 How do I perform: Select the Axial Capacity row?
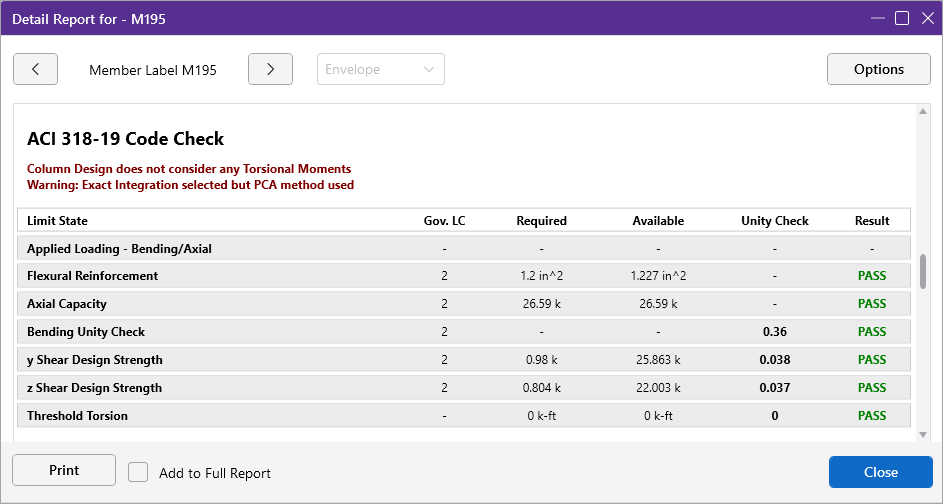[67, 304]
